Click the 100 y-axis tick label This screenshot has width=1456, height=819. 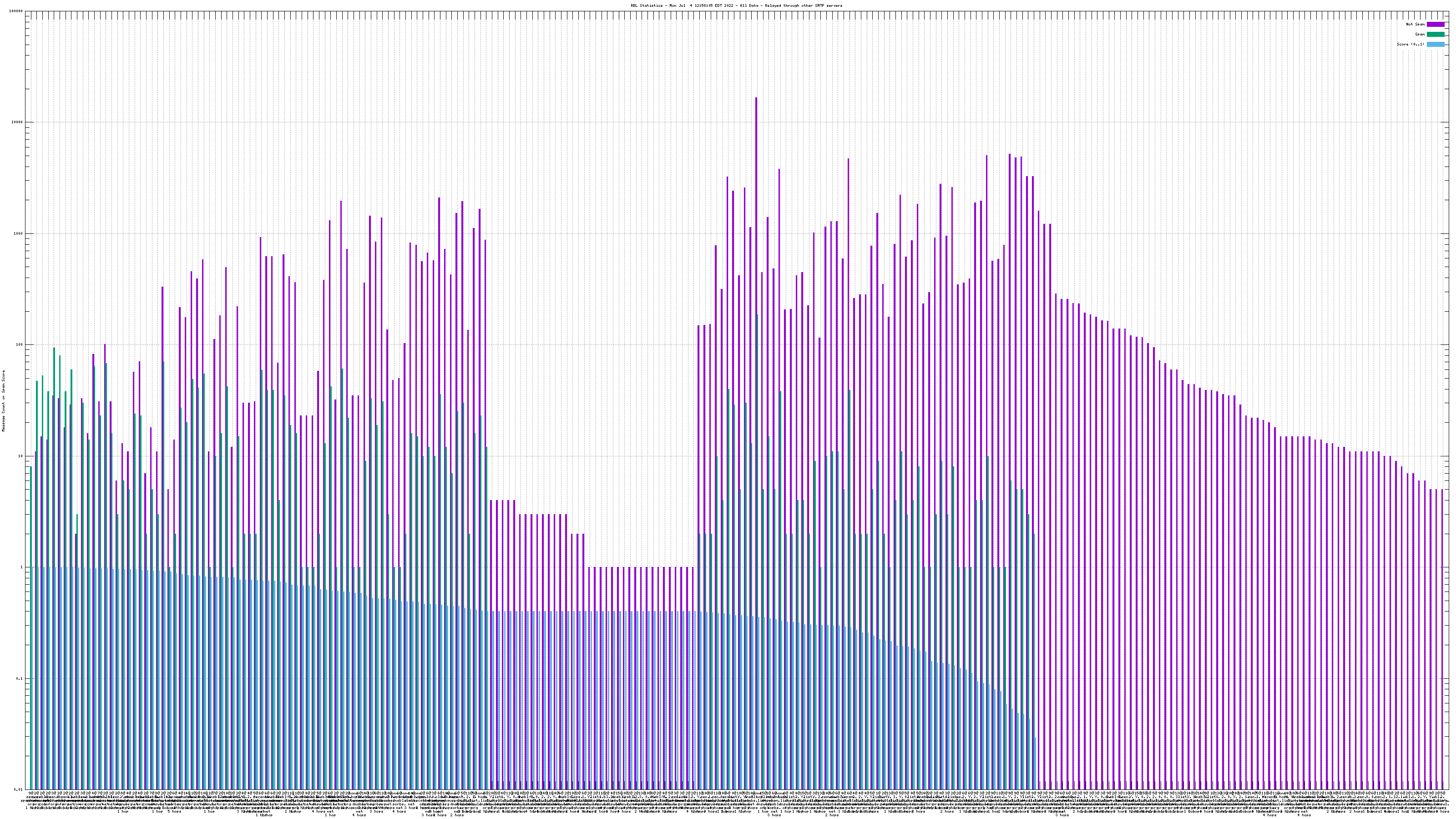20,345
